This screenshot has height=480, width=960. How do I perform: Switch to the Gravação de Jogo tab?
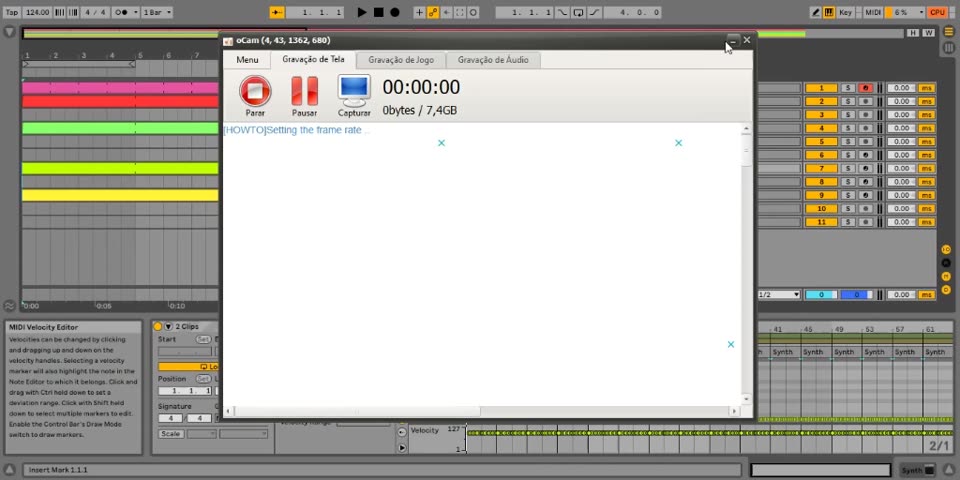[400, 60]
